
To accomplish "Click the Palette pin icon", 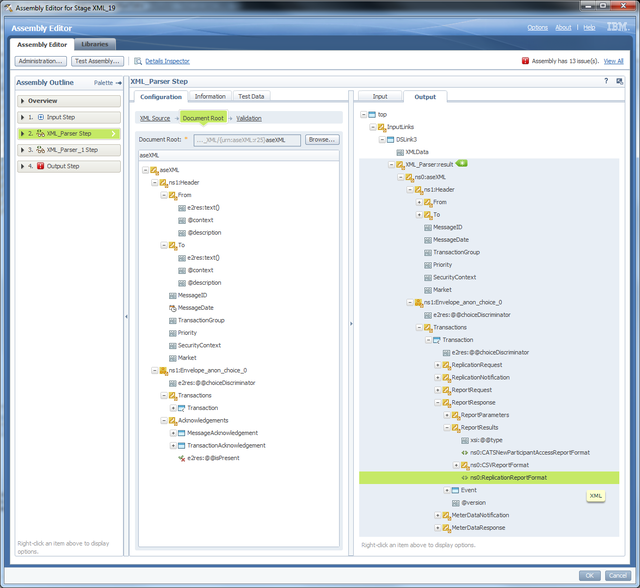I will point(118,83).
